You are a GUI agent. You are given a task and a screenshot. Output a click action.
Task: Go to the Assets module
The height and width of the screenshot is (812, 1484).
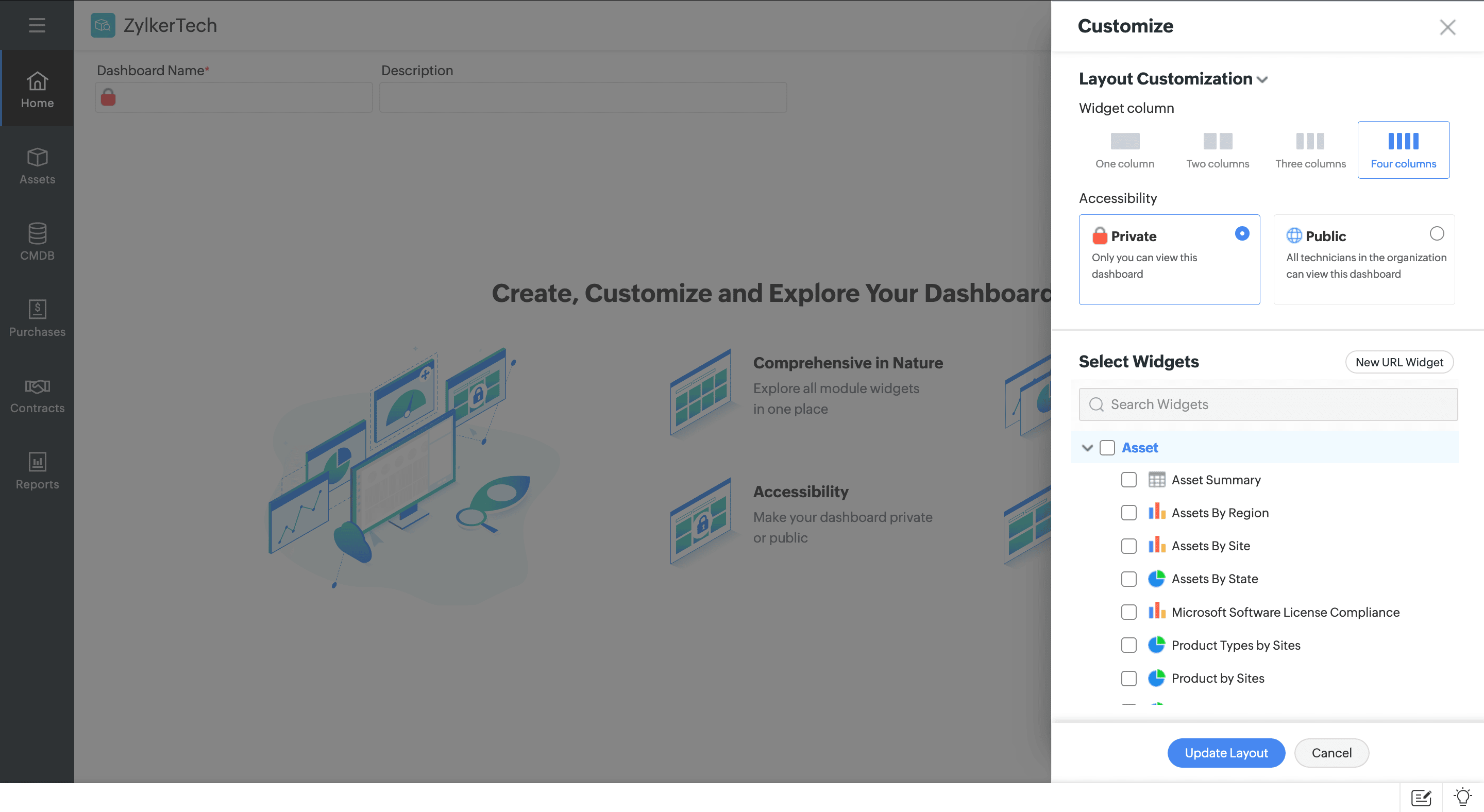point(37,166)
